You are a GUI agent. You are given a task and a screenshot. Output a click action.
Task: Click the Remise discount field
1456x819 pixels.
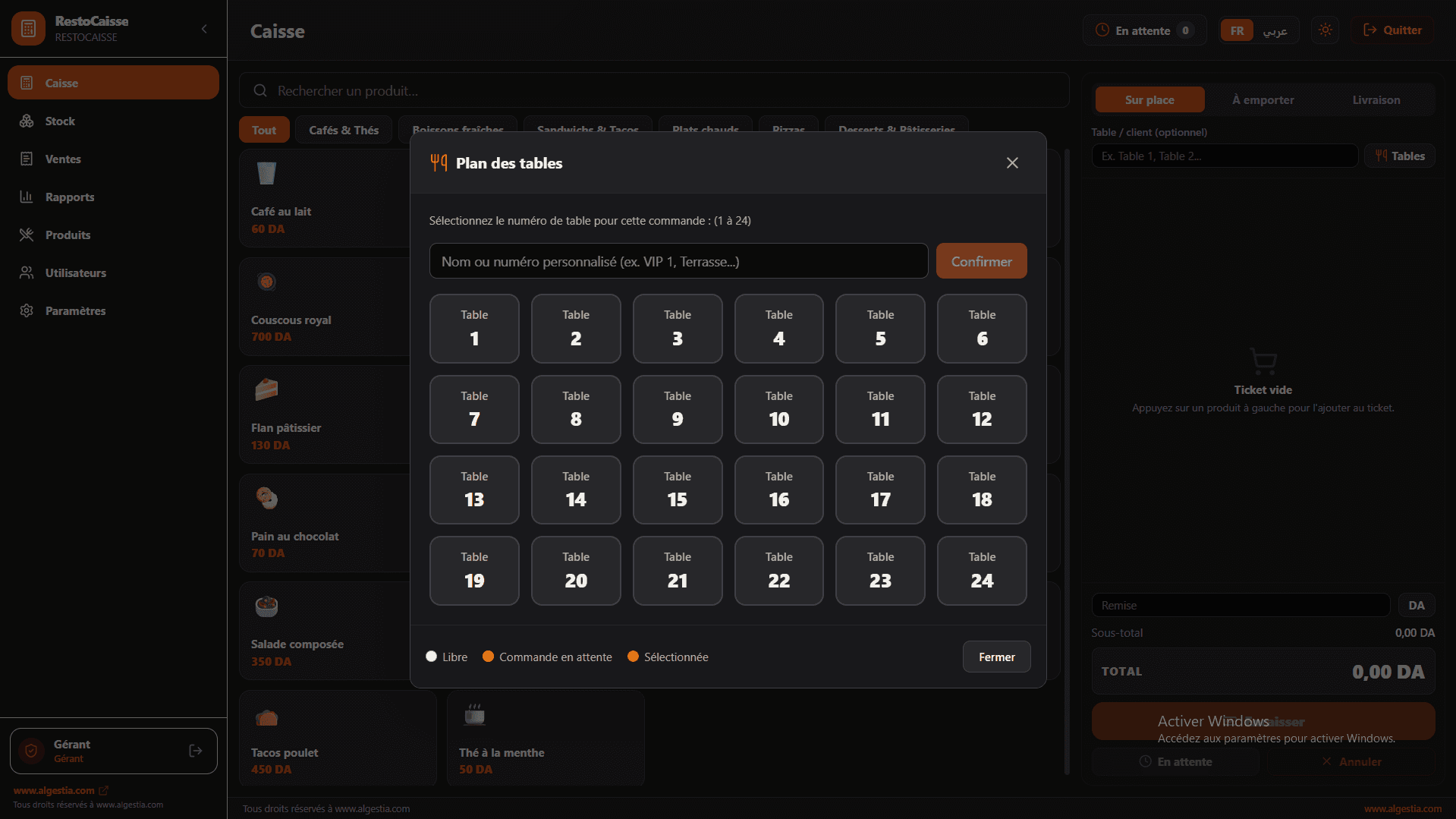tap(1241, 605)
